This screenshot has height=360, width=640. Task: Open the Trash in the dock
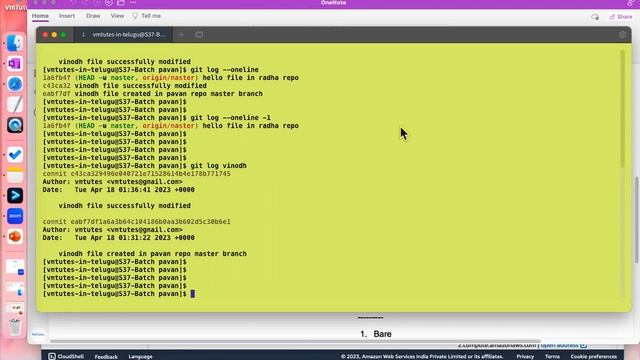(15, 327)
